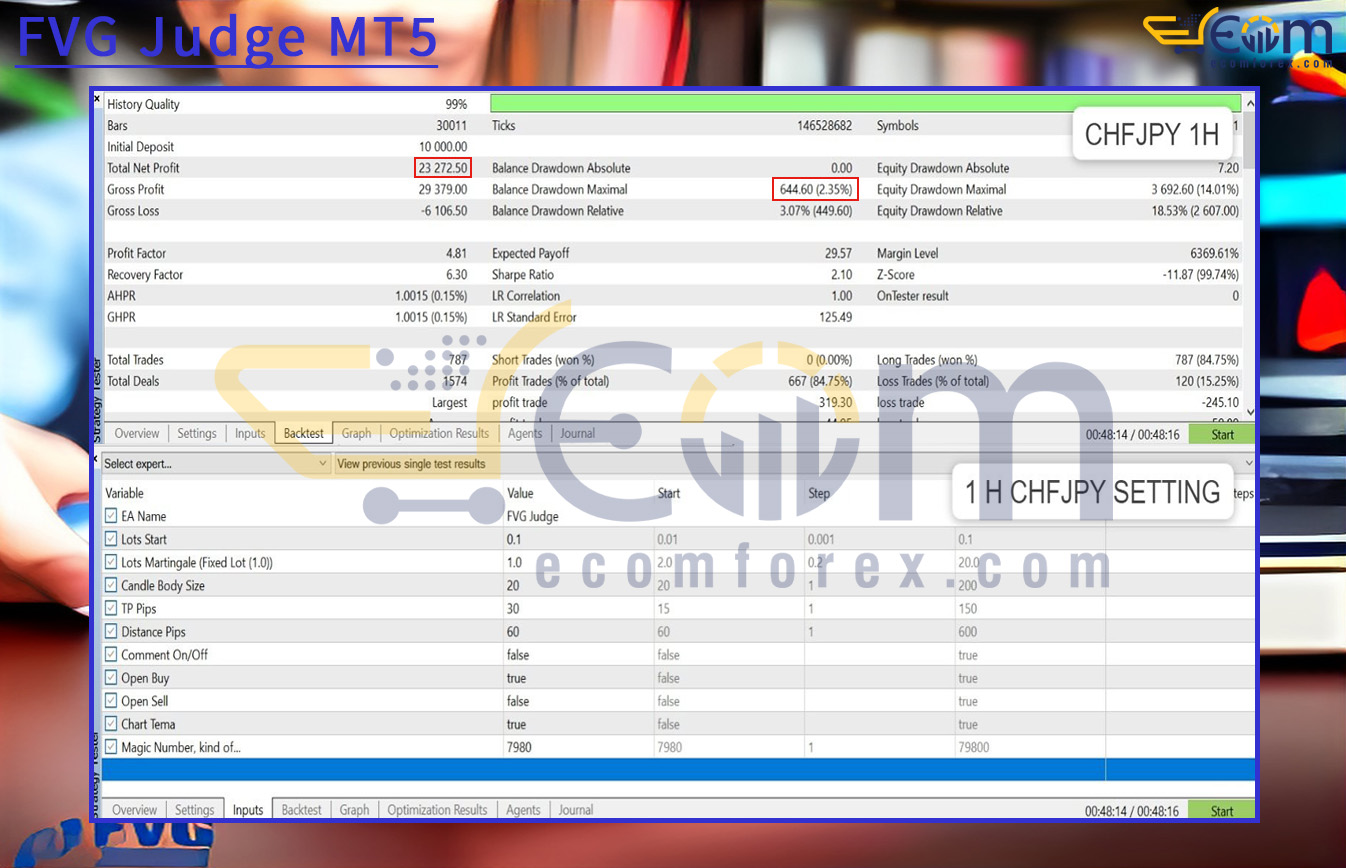Open the Journal tab in lower panel
This screenshot has height=868, width=1346.
coord(575,810)
